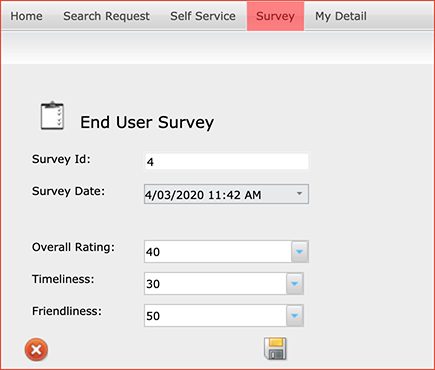Viewport: 435px width, 370px height.
Task: Open the Home tab
Action: tap(26, 16)
